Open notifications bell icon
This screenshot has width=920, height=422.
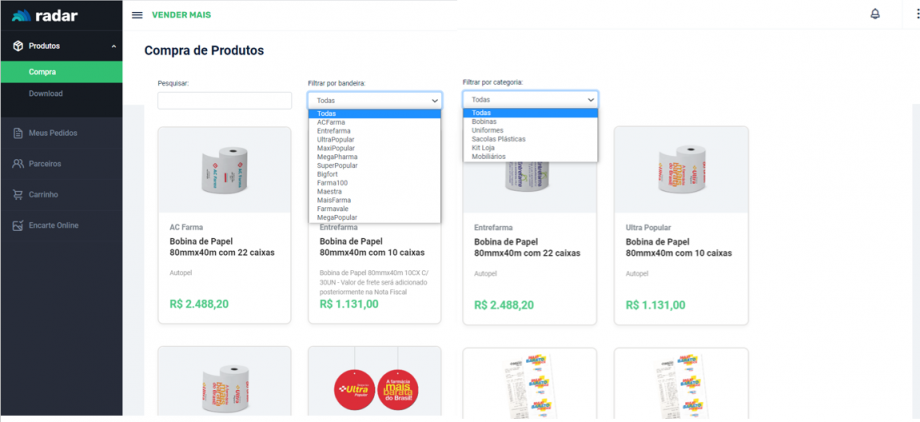coord(875,14)
